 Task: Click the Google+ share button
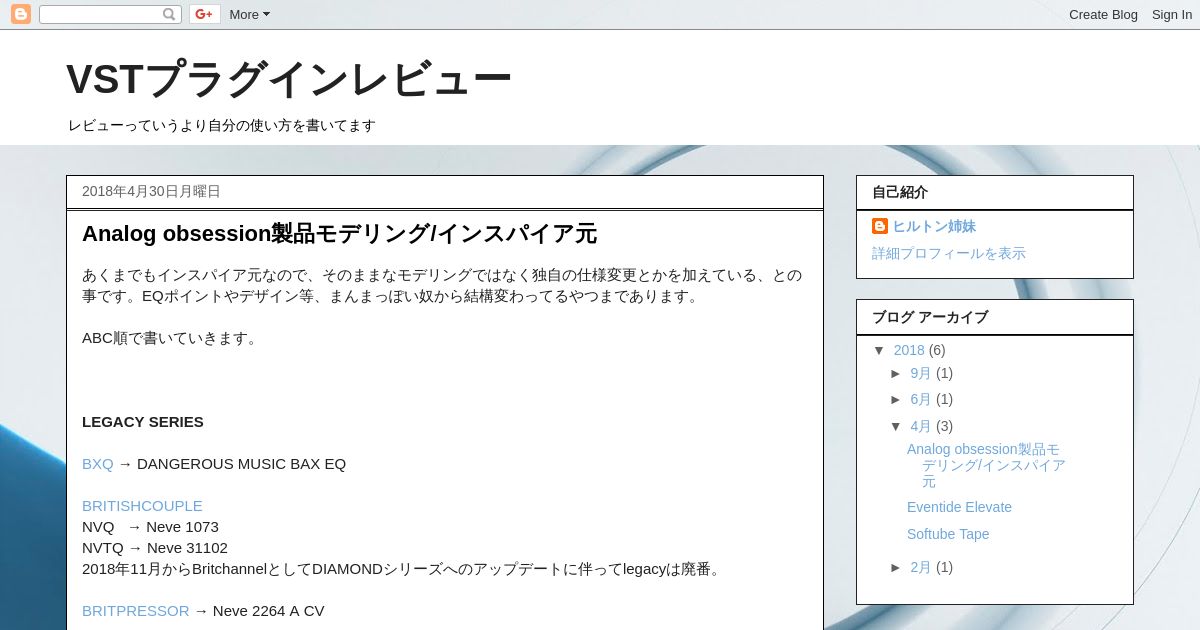pyautogui.click(x=205, y=14)
